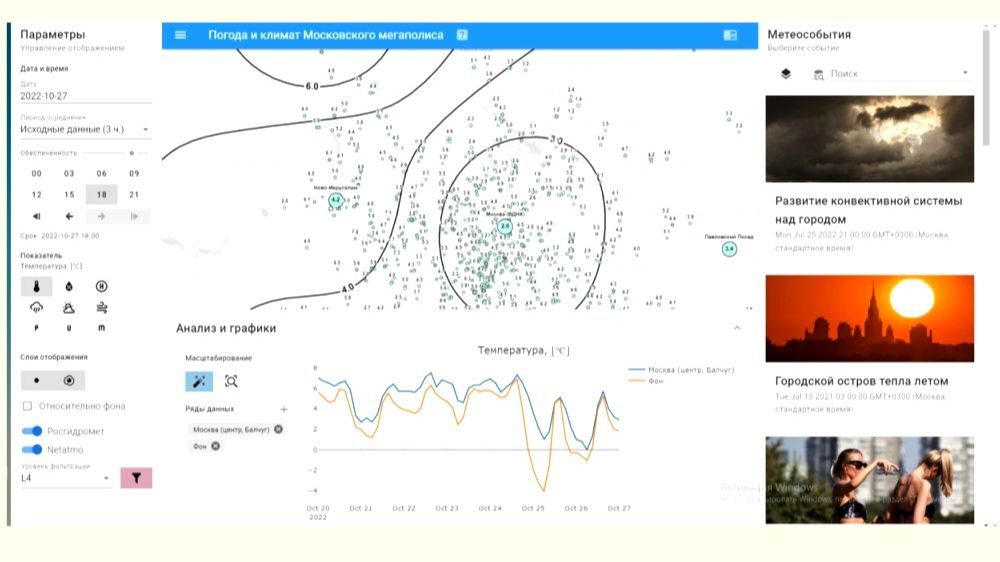Remove the Москва (центр, Балчуг) series
1000x562 pixels.
coord(279,429)
